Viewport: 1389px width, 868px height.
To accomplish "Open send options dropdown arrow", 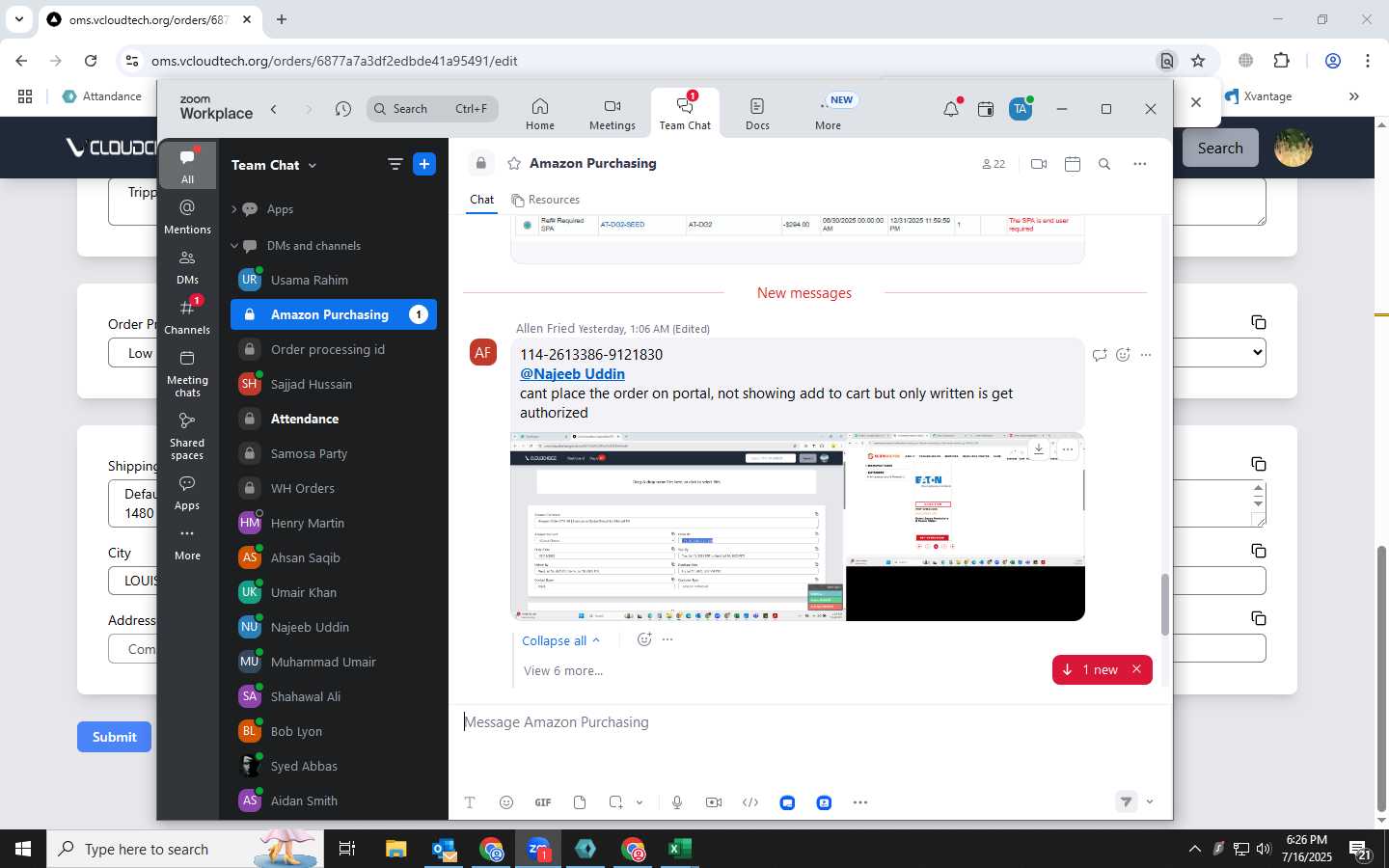I will (1150, 801).
